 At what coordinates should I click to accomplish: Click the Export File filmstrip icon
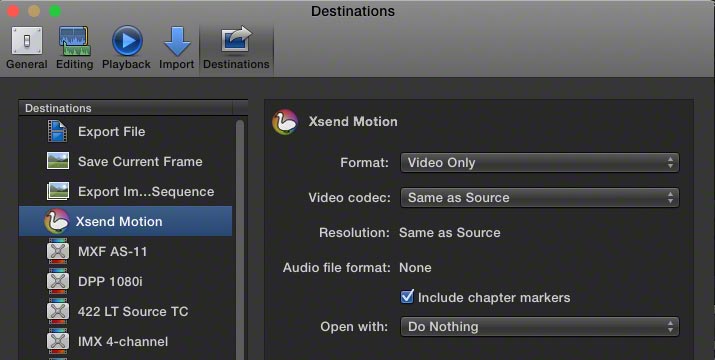coord(58,131)
